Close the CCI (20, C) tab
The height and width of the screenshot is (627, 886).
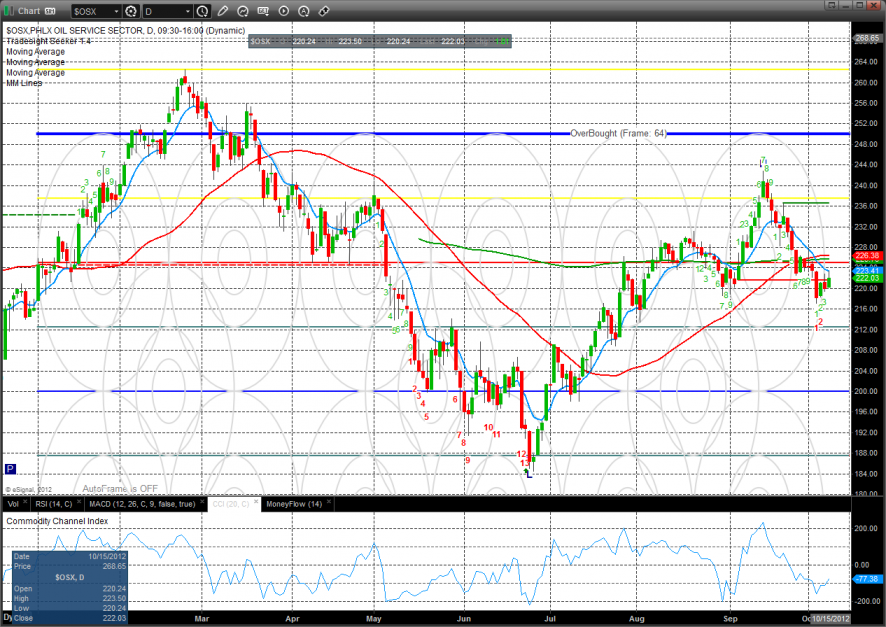pyautogui.click(x=256, y=502)
